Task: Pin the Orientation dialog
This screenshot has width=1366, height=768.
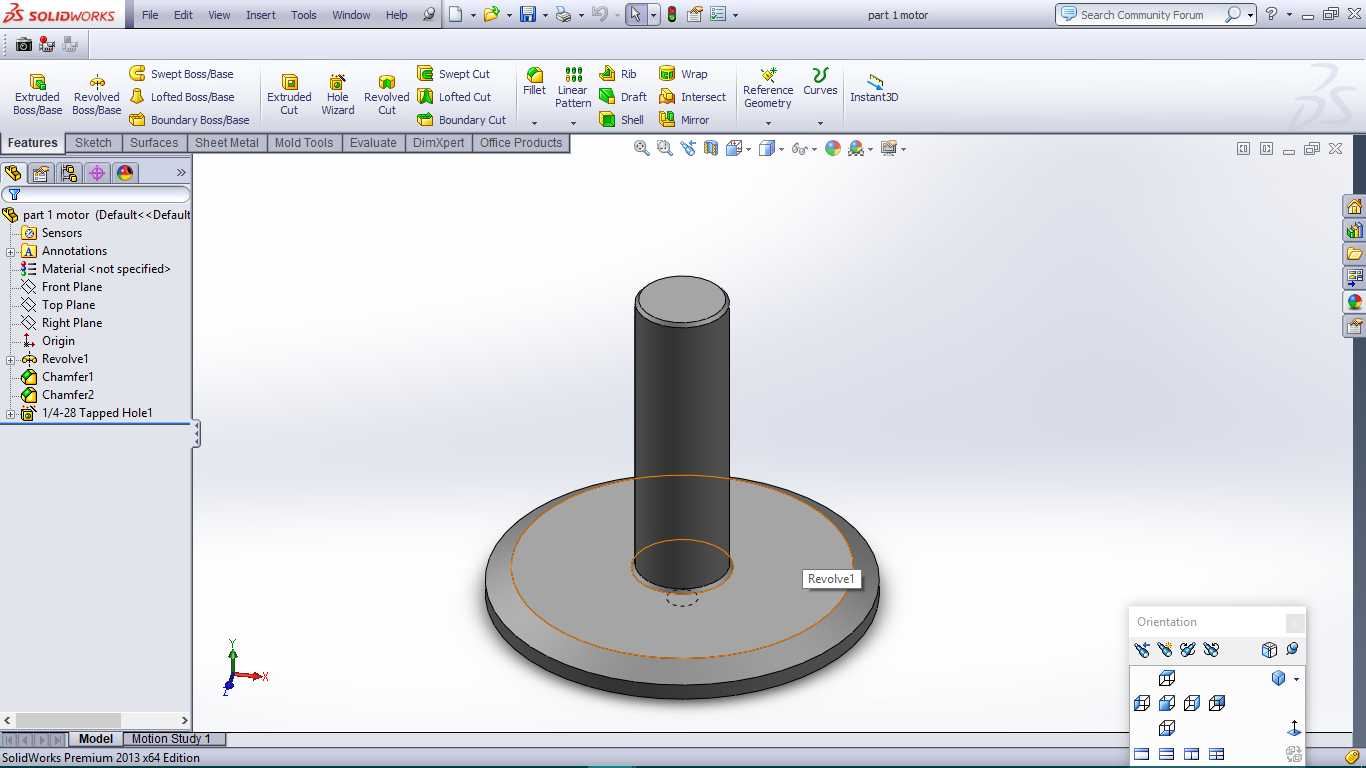Action: (x=1292, y=649)
